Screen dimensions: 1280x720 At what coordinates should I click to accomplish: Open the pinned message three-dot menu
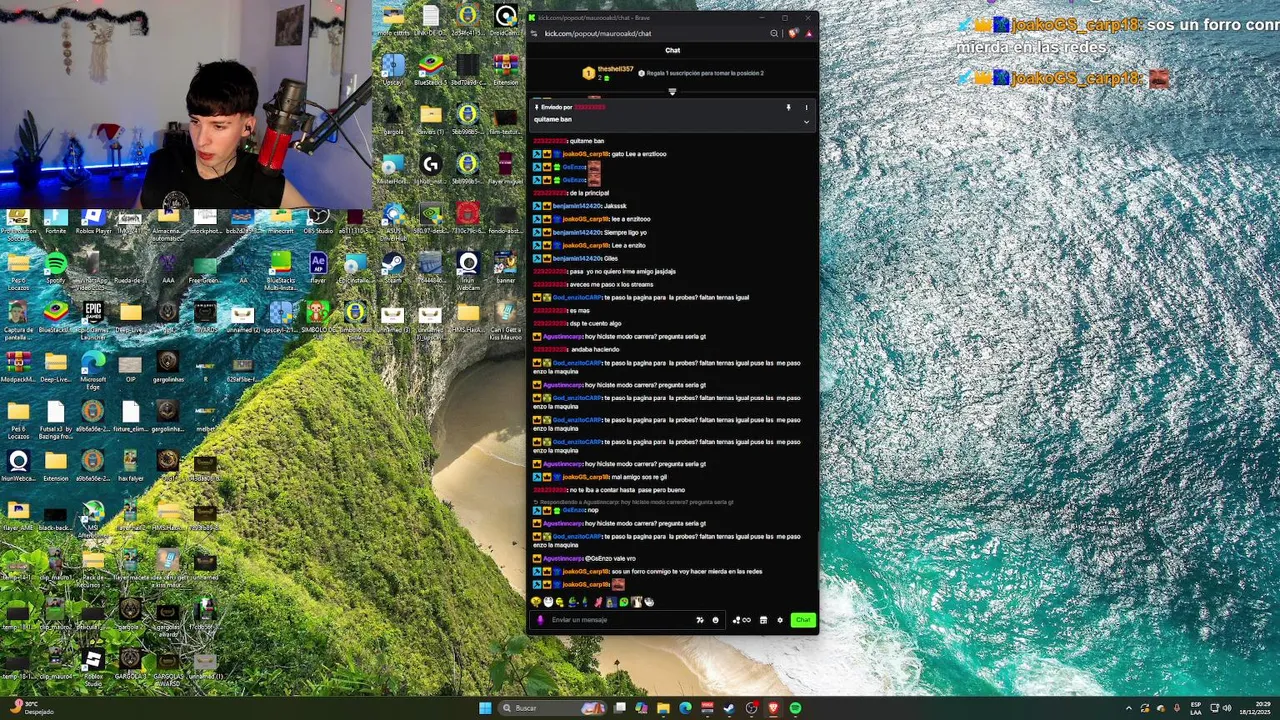(806, 107)
